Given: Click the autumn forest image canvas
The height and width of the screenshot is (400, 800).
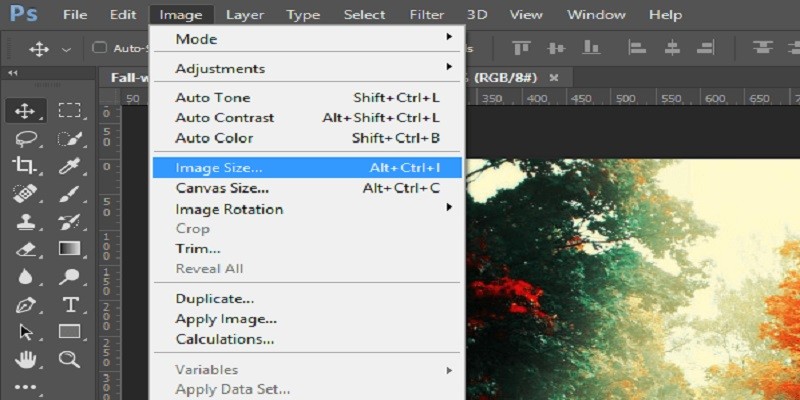Looking at the screenshot, I should pyautogui.click(x=633, y=280).
